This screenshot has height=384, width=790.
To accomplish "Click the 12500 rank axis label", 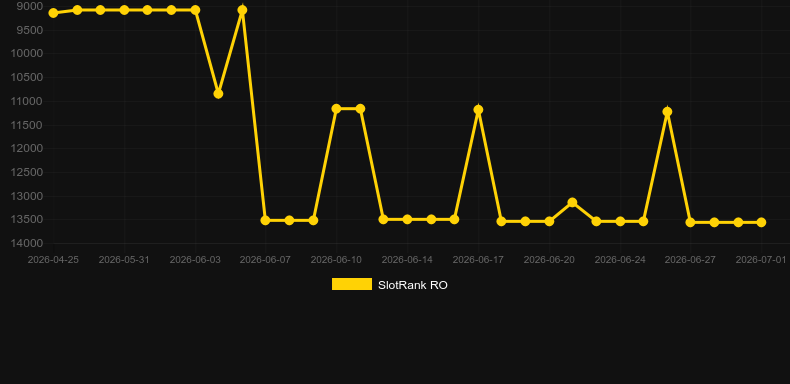I will tap(27, 172).
